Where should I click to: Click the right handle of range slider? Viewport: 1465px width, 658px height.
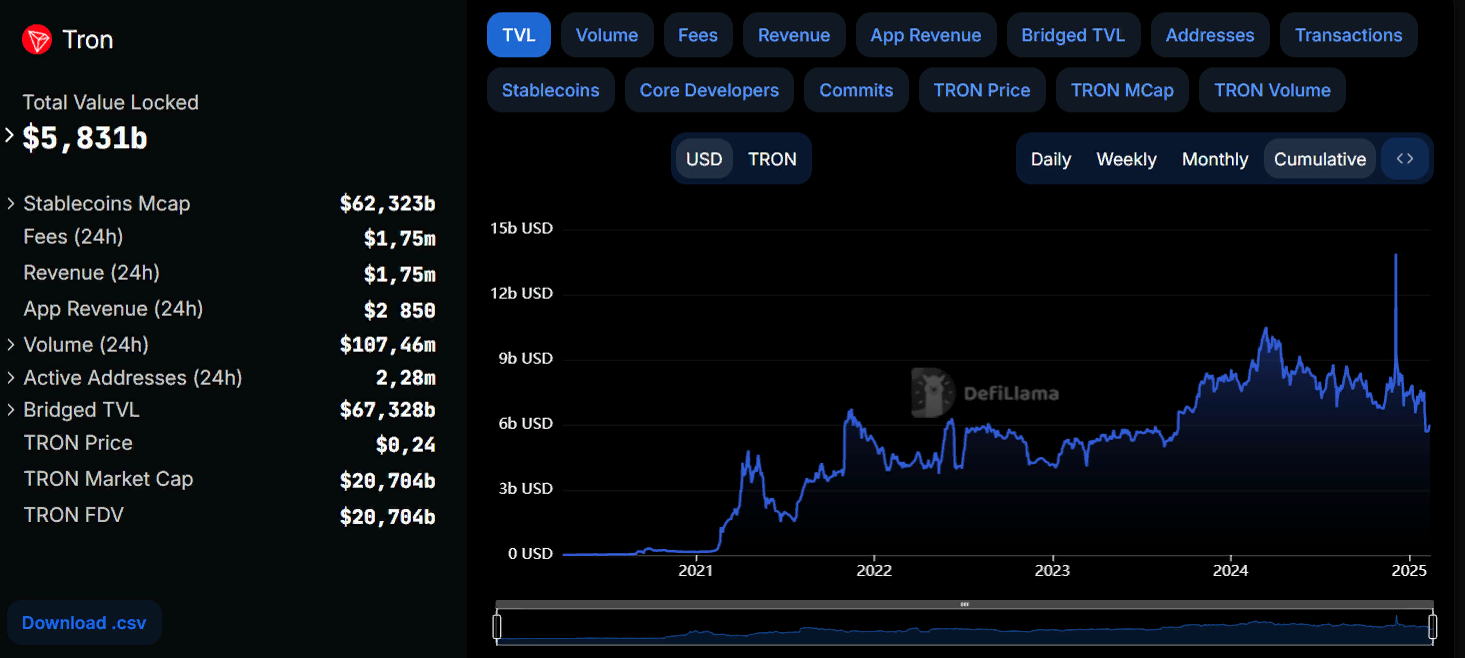pyautogui.click(x=1432, y=627)
